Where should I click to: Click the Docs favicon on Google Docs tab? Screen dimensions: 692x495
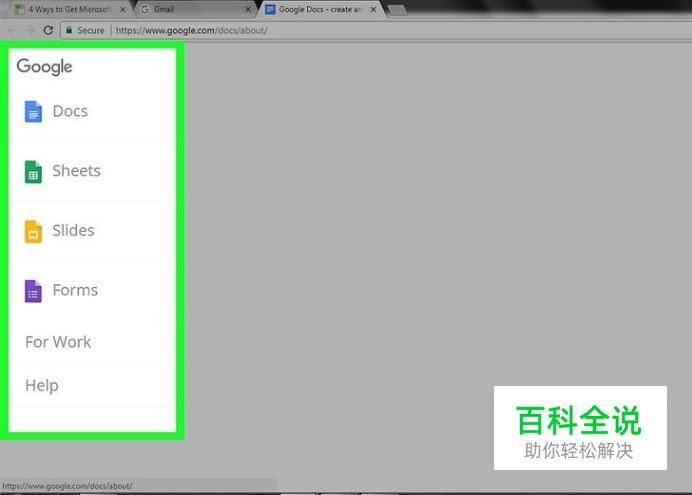click(x=271, y=9)
